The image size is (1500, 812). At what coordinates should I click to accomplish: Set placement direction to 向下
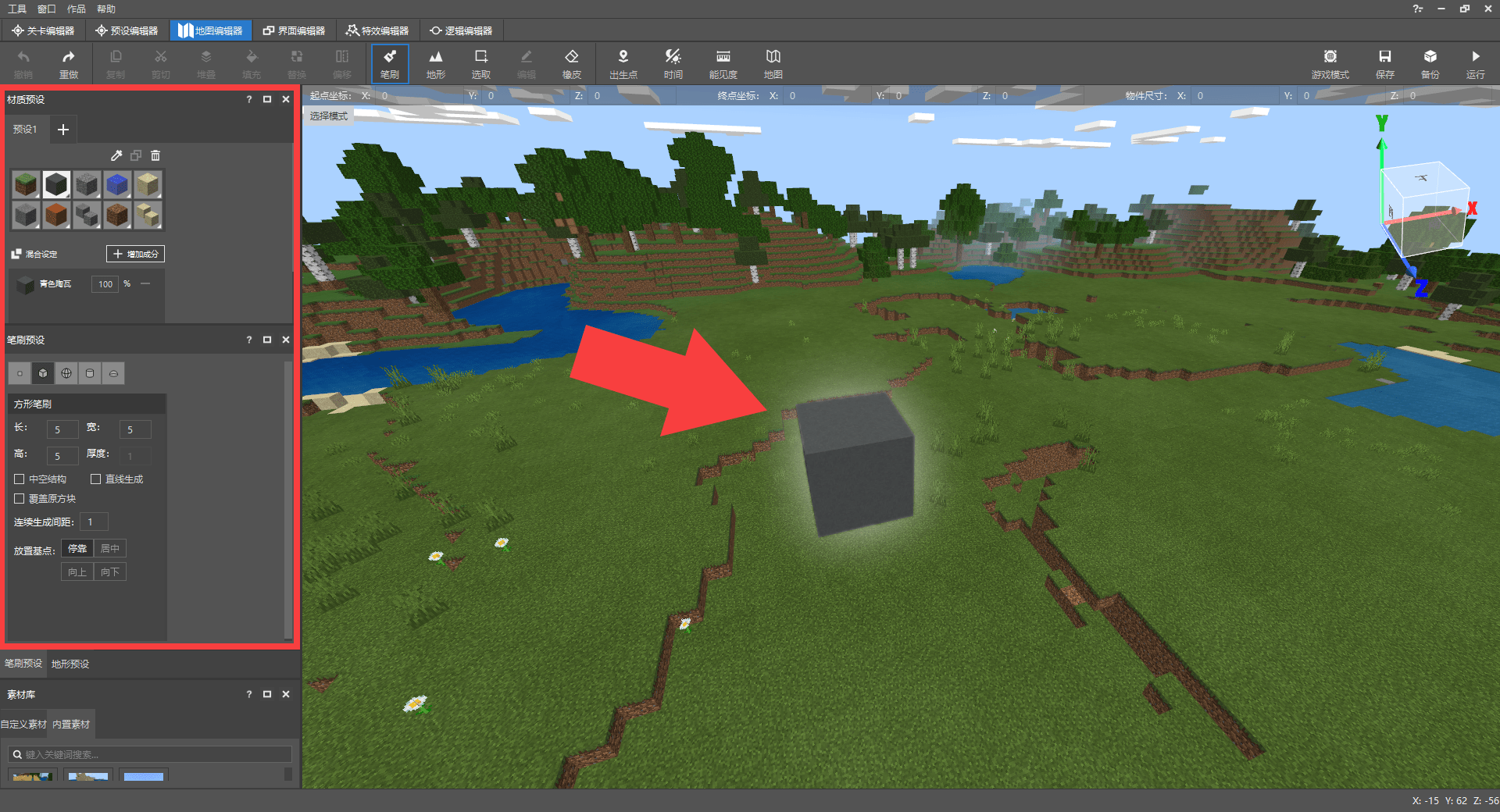[110, 572]
